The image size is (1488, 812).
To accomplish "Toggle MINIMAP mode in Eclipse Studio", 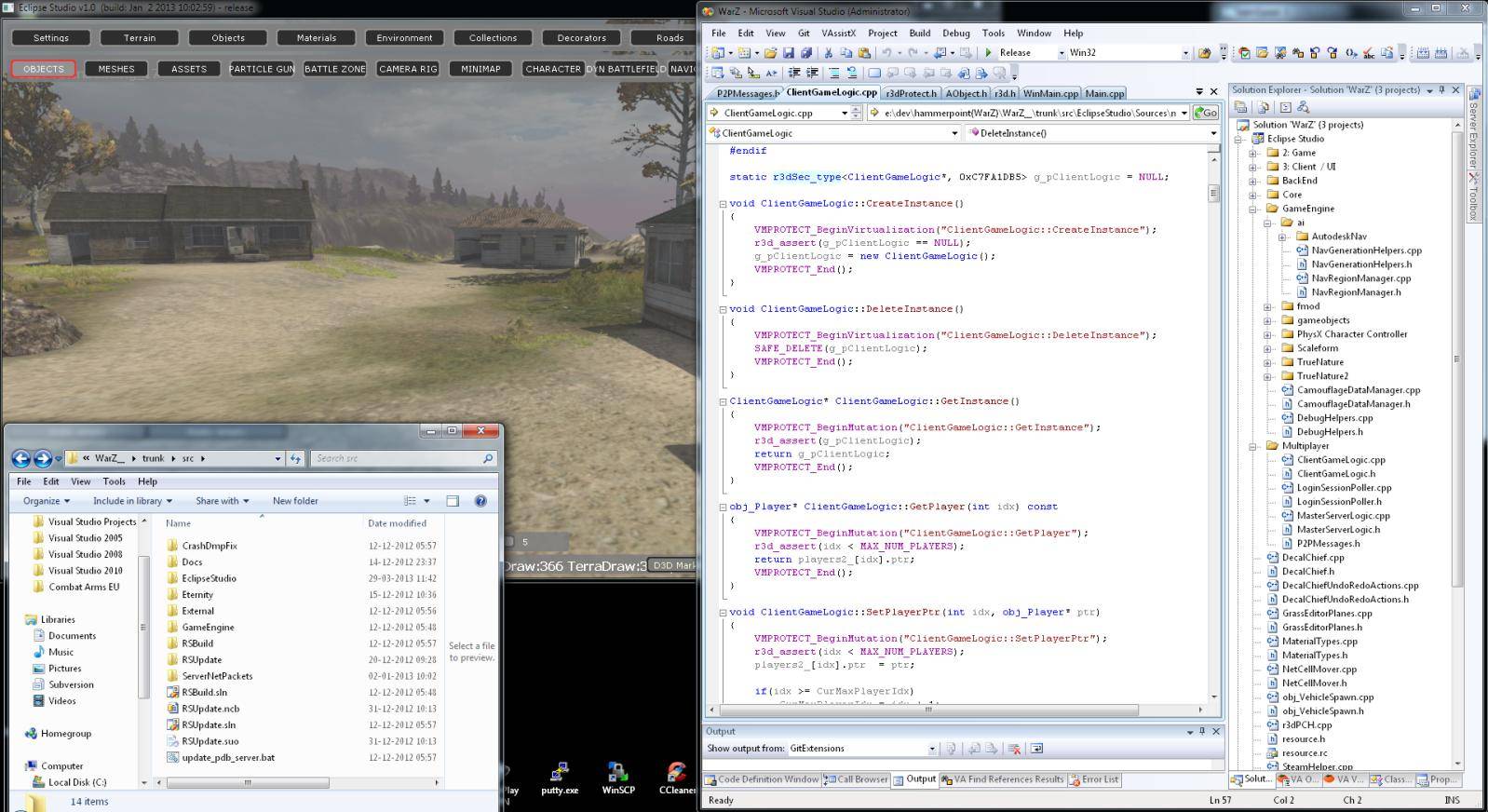I will 480,69.
